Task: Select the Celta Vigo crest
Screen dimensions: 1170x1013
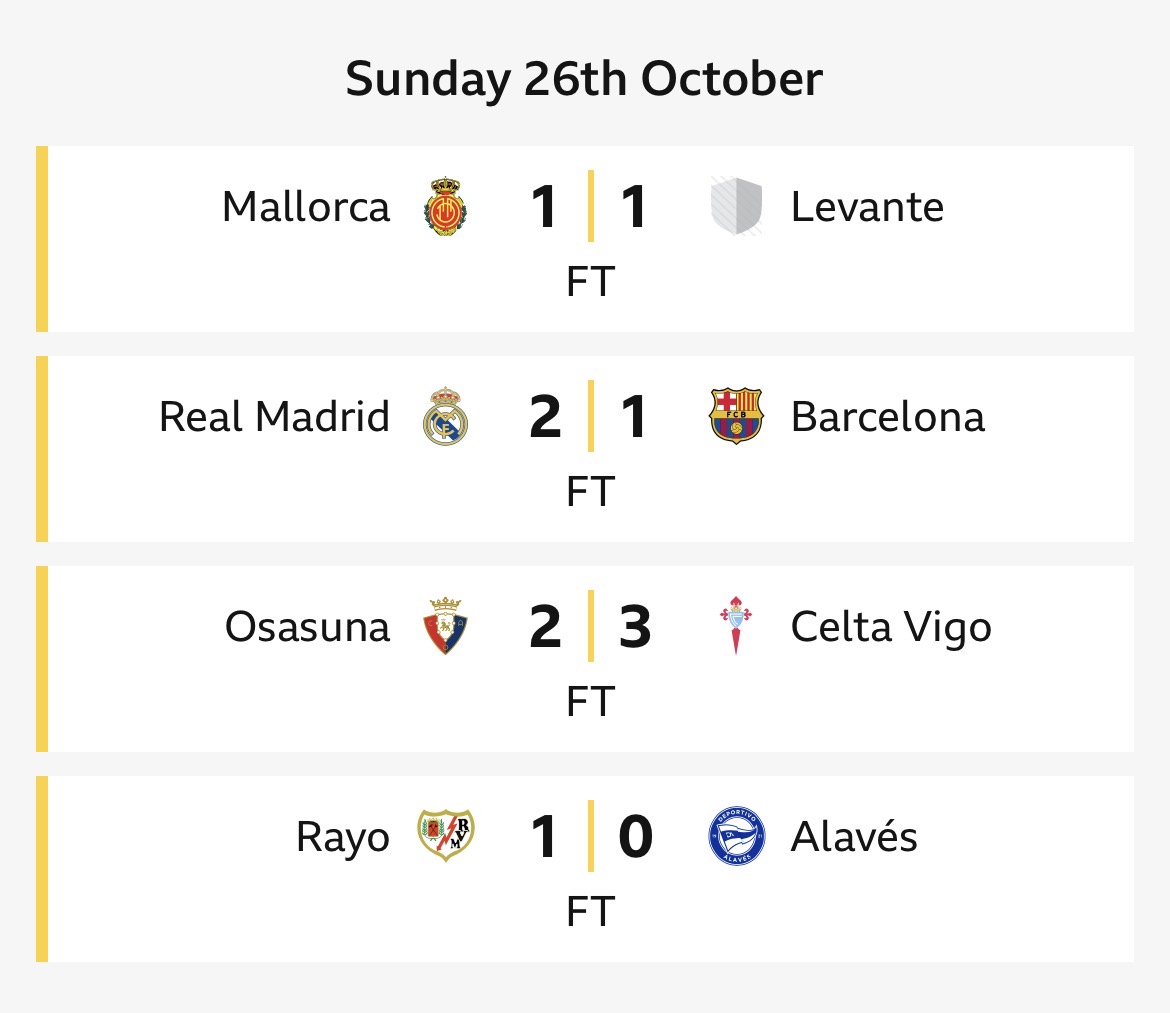Action: (736, 627)
